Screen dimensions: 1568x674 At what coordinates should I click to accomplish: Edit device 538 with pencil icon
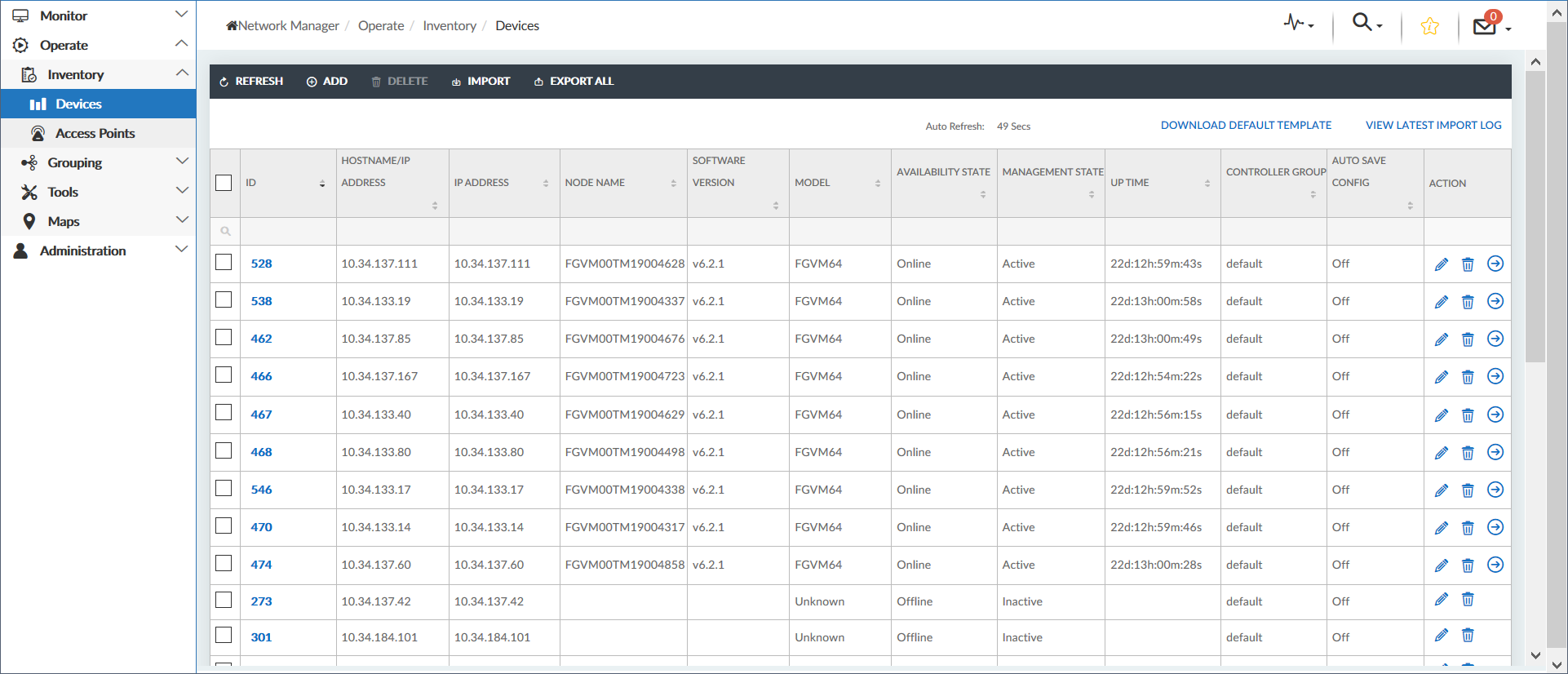1442,302
